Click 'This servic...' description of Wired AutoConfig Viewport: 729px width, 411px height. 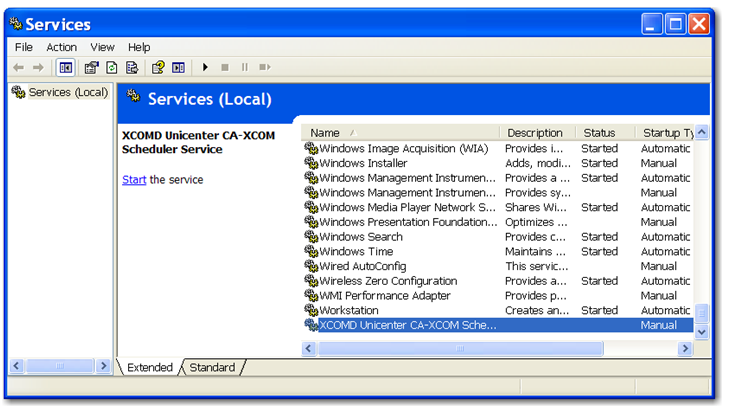537,266
